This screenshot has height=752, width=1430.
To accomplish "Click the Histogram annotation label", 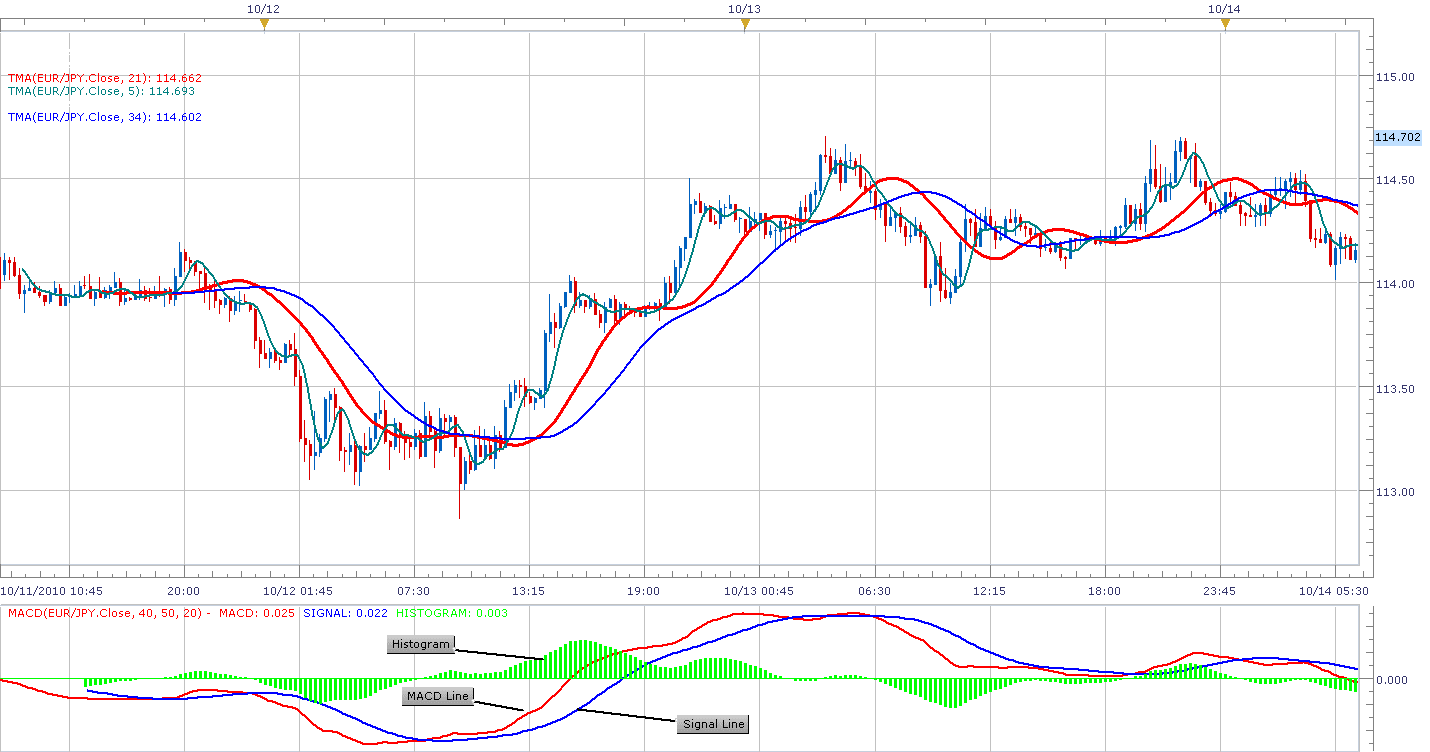I will point(421,644).
